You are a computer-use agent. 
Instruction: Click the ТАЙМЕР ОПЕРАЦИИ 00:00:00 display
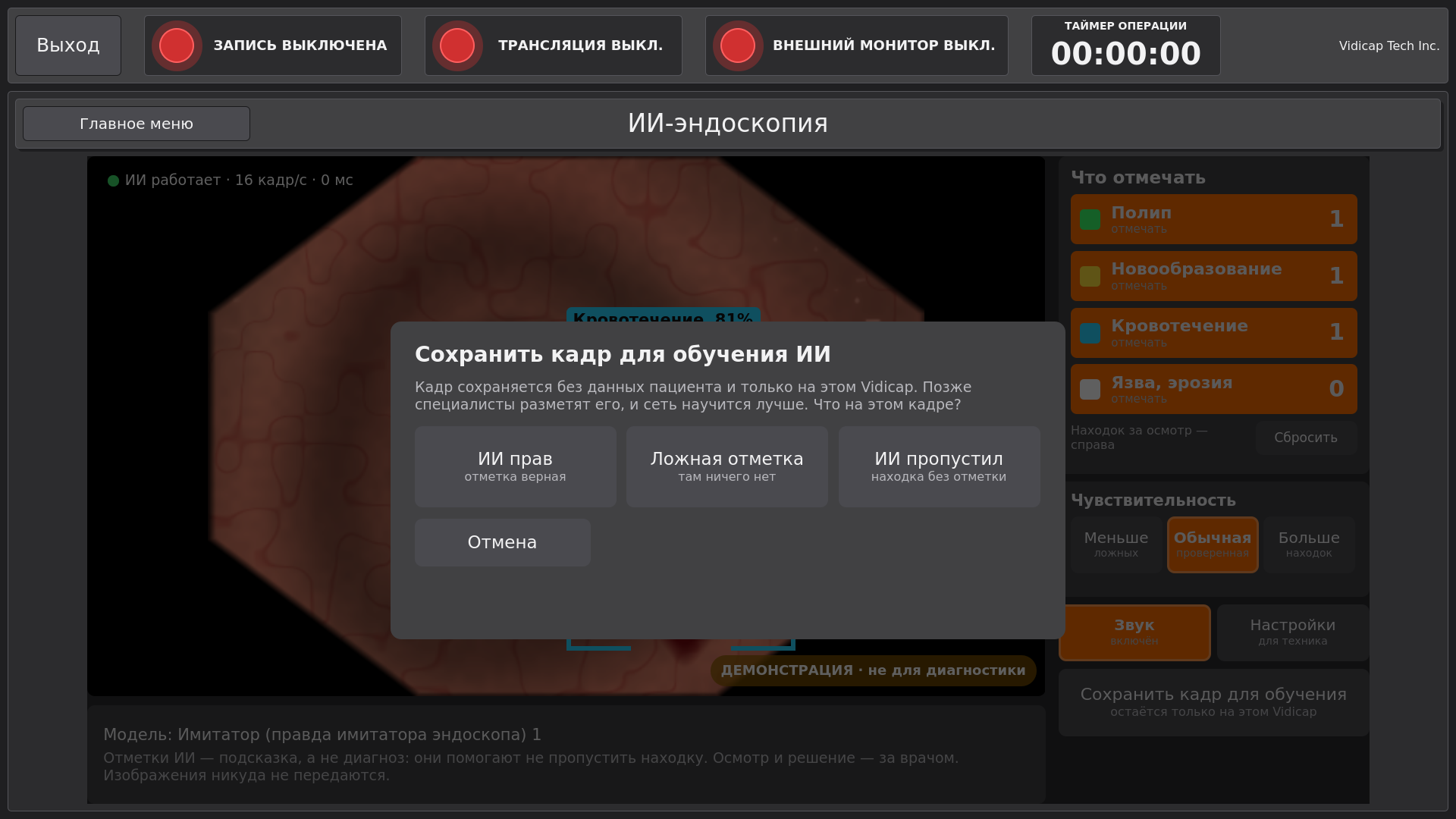point(1126,45)
